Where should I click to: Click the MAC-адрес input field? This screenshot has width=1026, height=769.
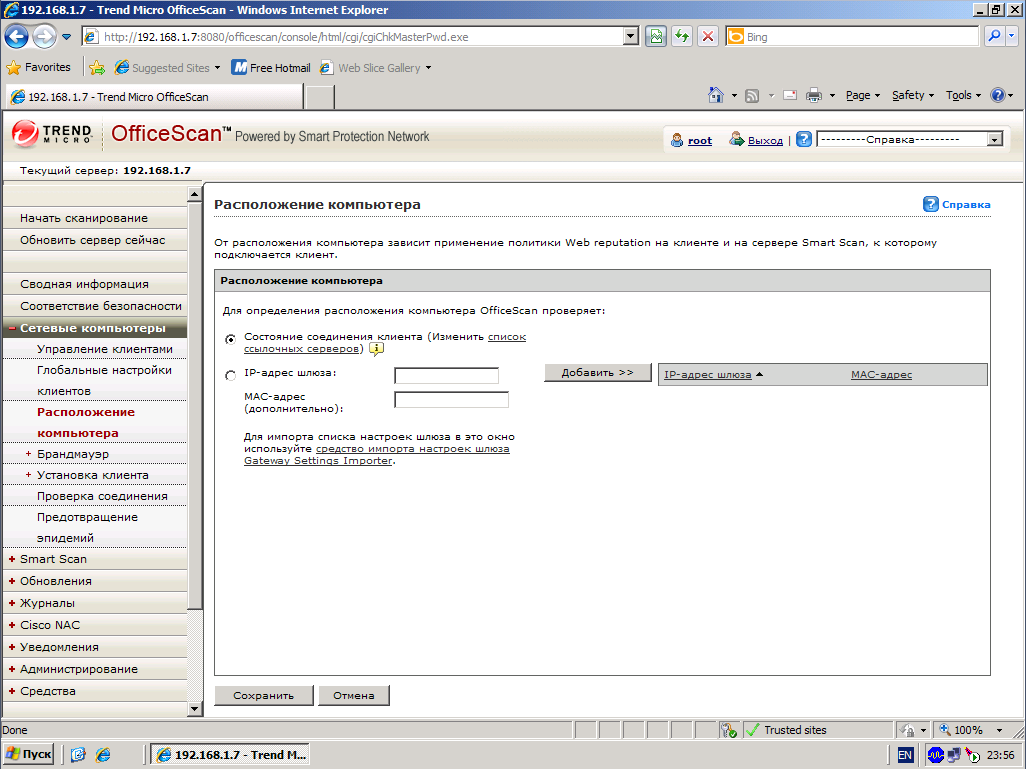451,399
